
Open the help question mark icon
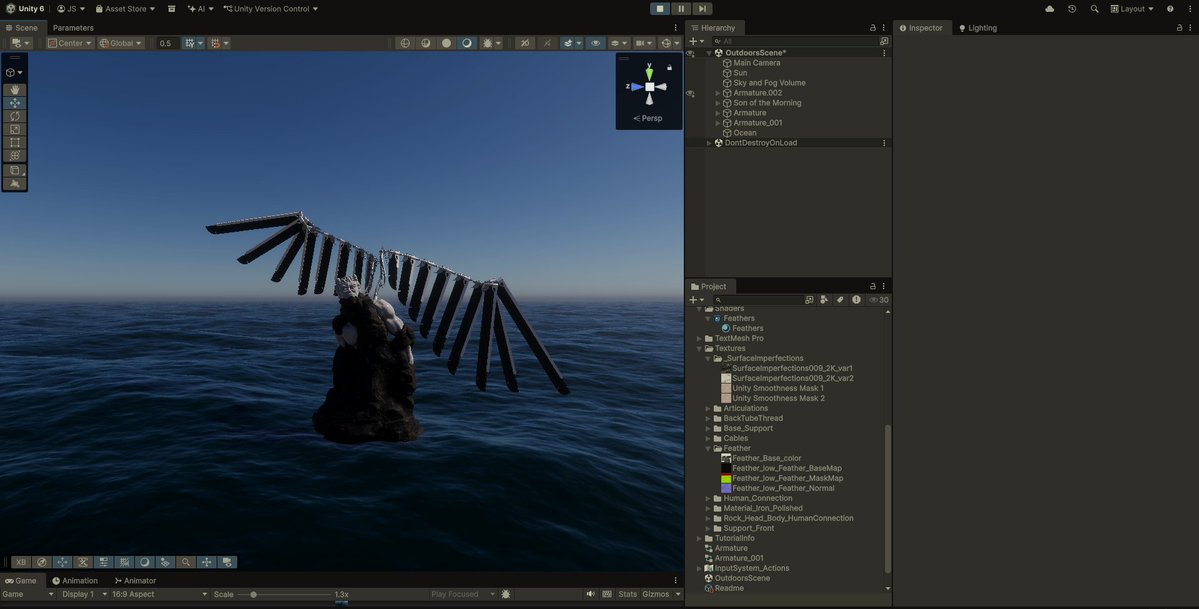tap(1170, 9)
